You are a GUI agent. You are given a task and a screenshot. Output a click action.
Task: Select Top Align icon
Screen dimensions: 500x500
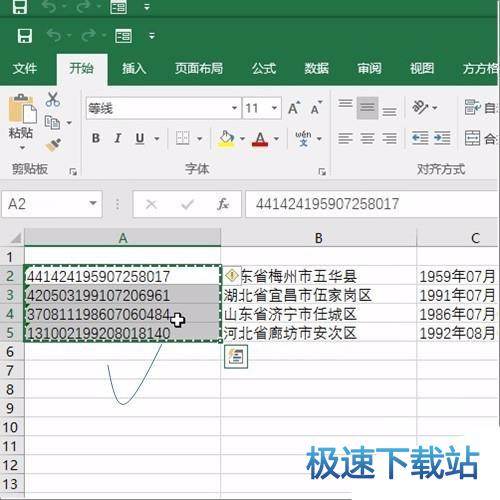[x=345, y=103]
